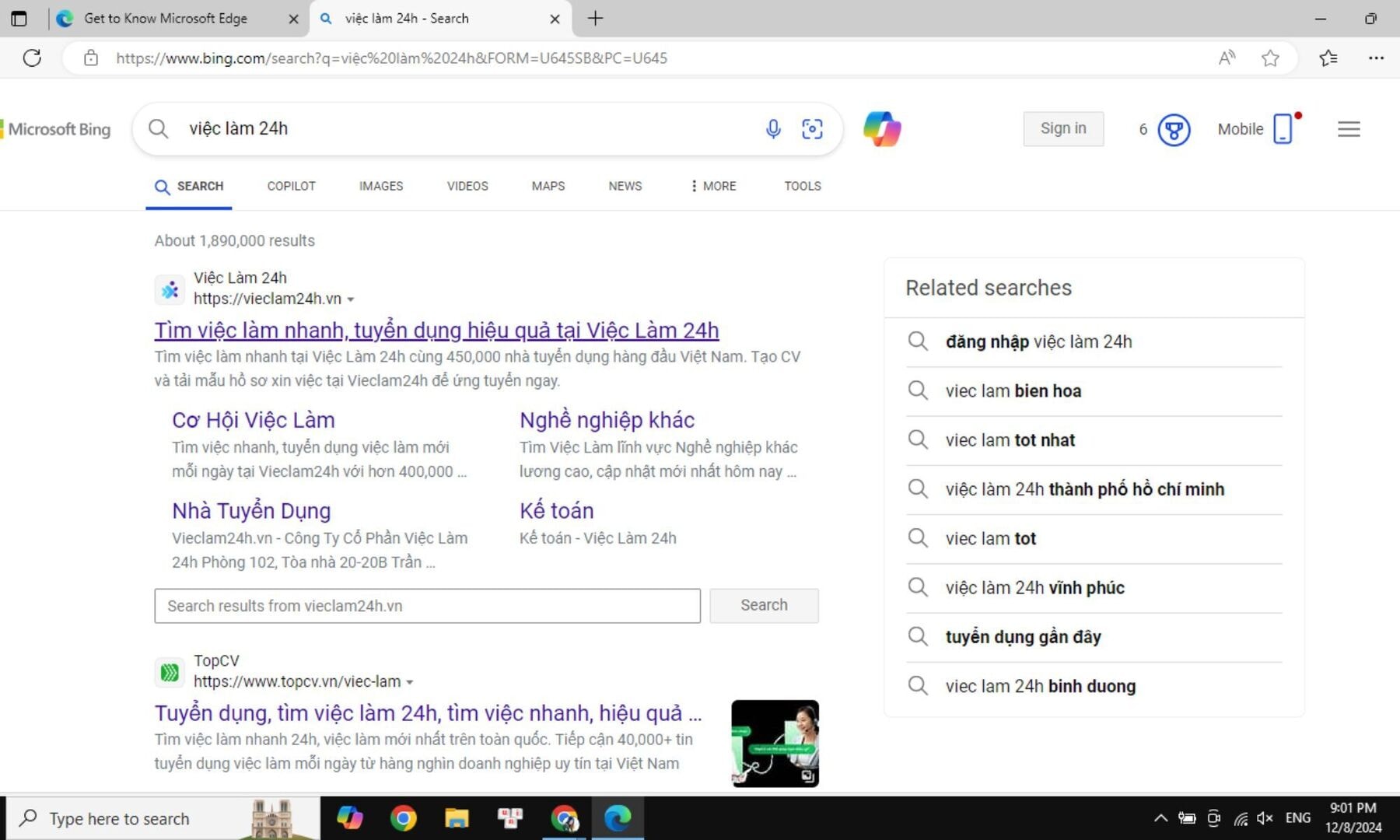Screen dimensions: 1400x840
Task: Launch Google Chrome from the taskbar
Action: tap(403, 818)
